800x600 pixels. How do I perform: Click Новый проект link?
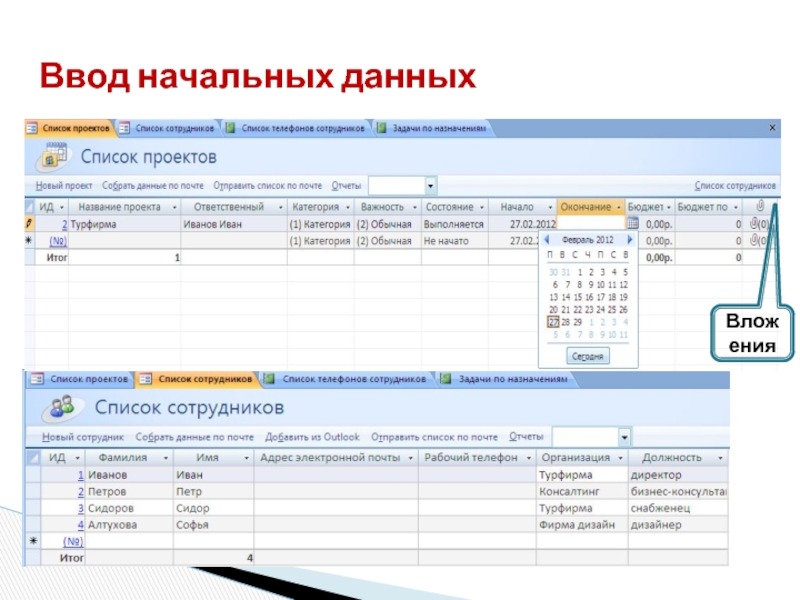click(x=65, y=186)
